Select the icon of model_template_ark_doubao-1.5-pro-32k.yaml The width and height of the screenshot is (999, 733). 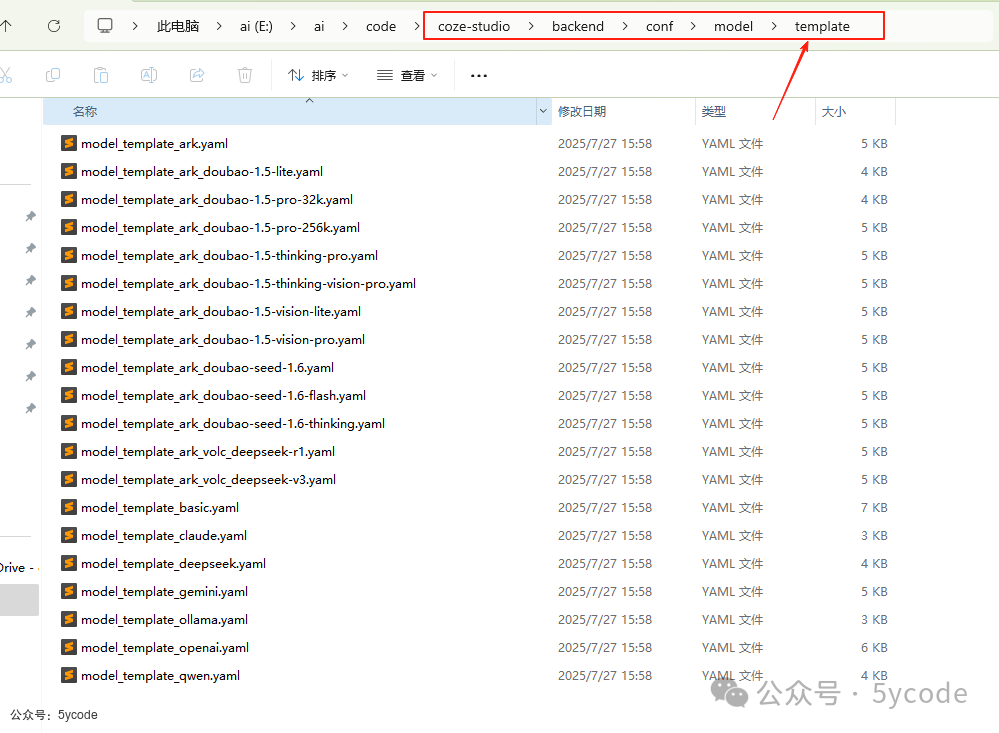coord(69,199)
